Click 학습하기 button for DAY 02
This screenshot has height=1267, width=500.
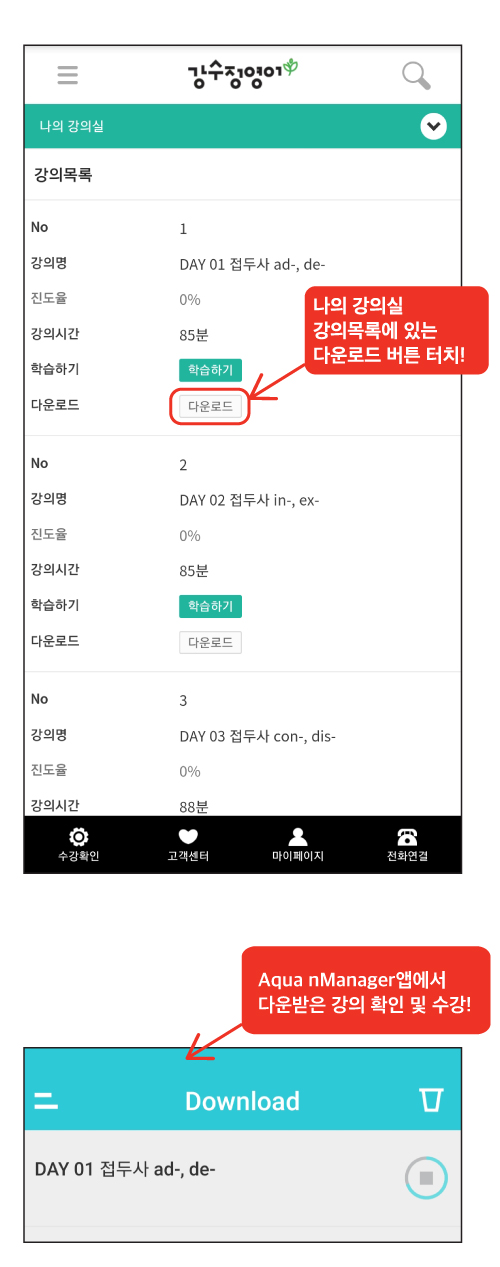tap(210, 606)
